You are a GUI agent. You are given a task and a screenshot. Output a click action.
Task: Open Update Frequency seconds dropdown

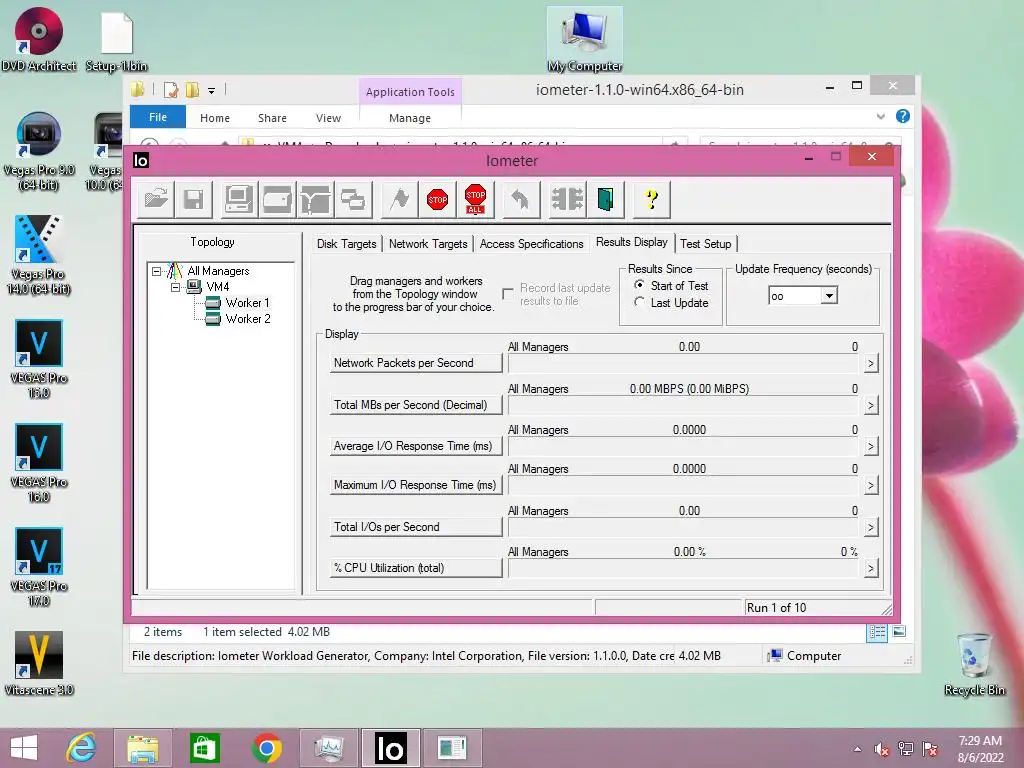point(829,296)
